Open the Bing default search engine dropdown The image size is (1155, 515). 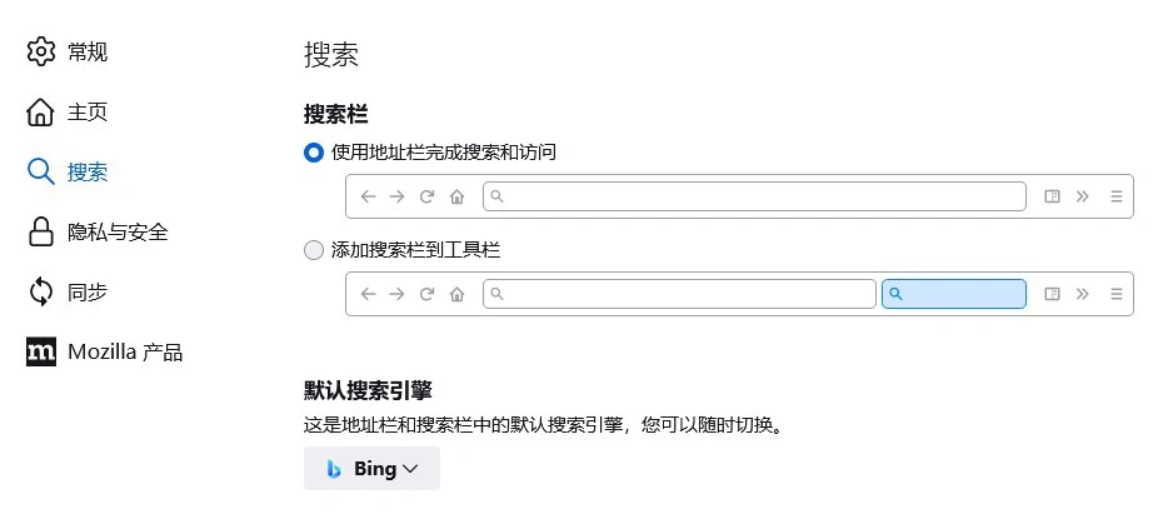click(372, 469)
